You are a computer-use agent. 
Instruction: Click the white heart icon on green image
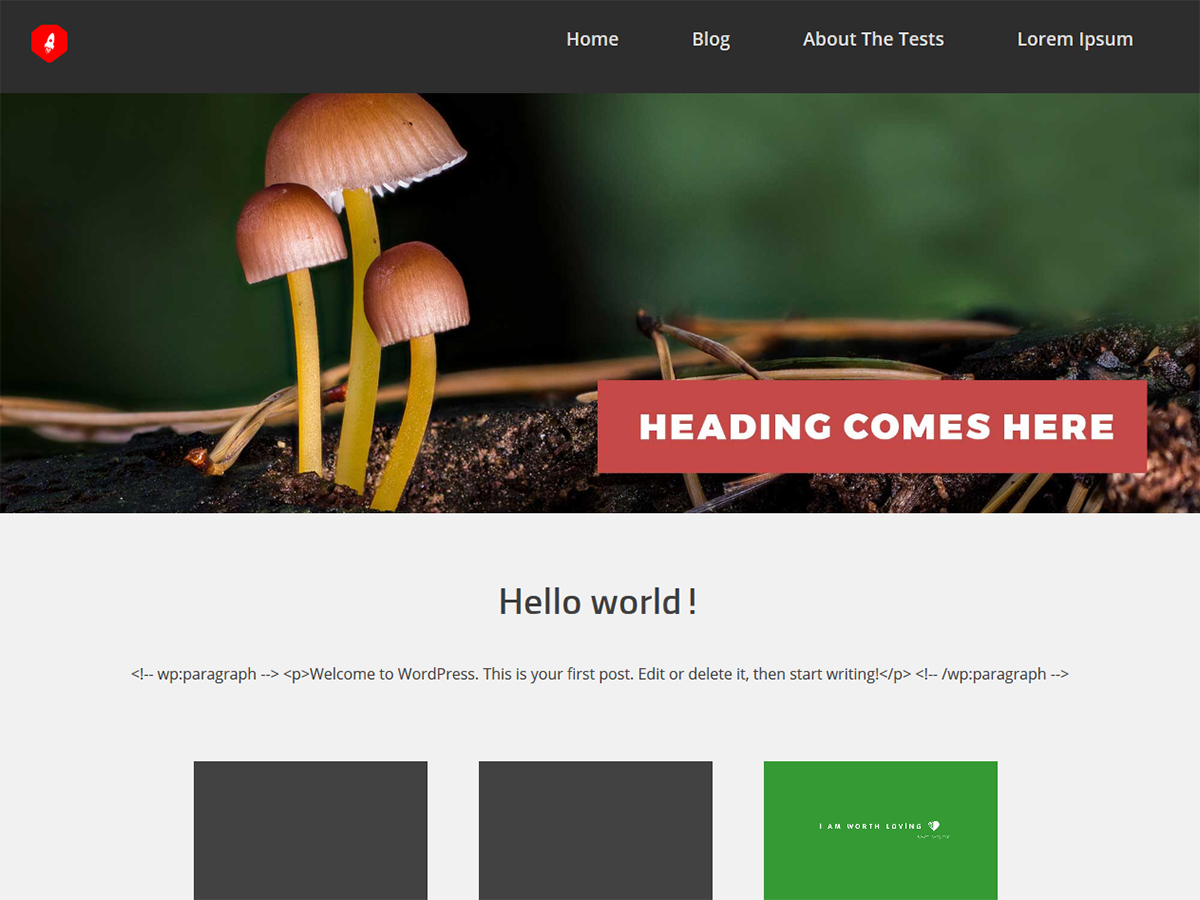coord(934,826)
